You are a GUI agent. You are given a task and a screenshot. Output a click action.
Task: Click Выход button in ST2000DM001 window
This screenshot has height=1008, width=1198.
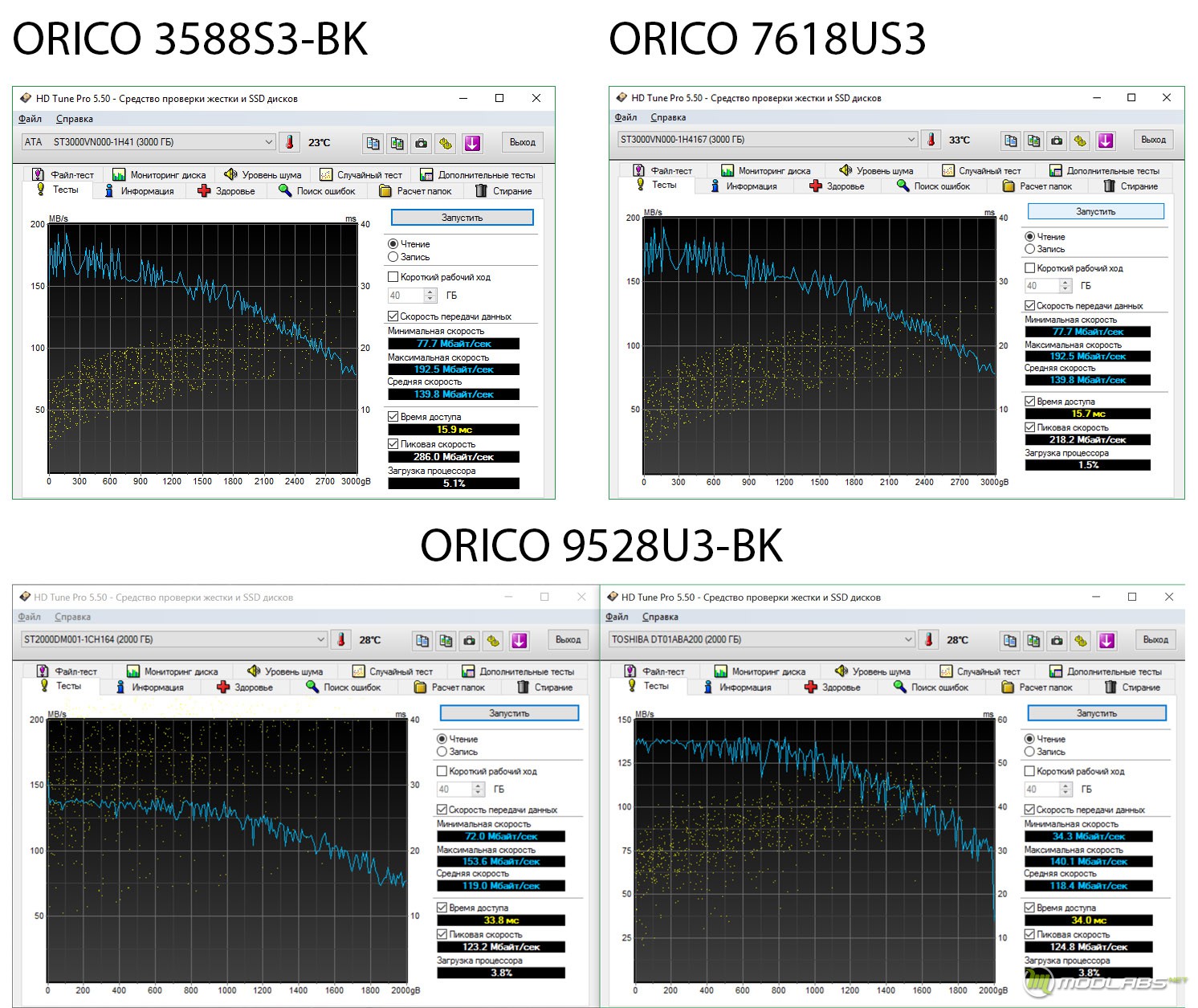point(568,639)
